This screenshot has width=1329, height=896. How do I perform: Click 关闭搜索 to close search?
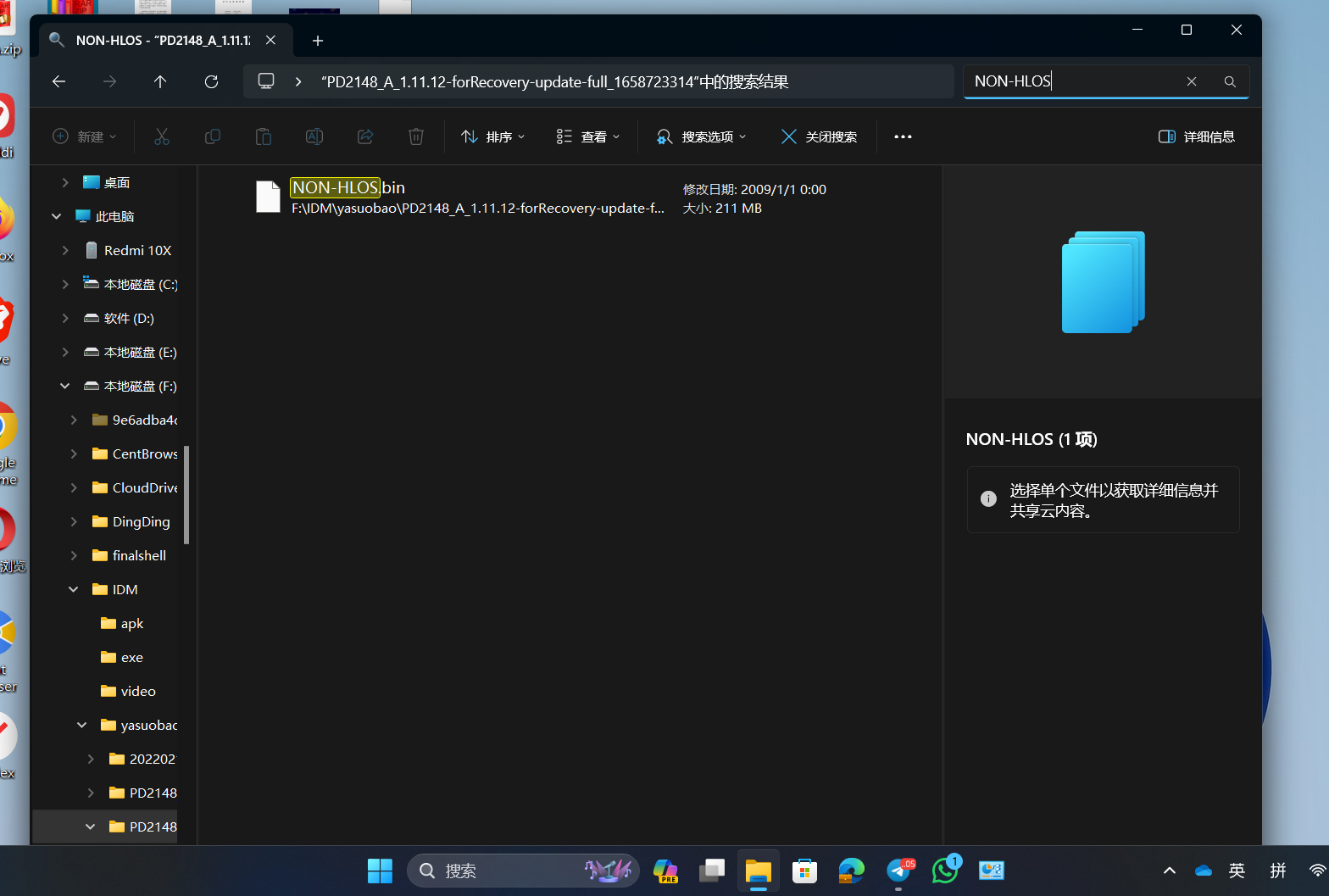tap(819, 136)
